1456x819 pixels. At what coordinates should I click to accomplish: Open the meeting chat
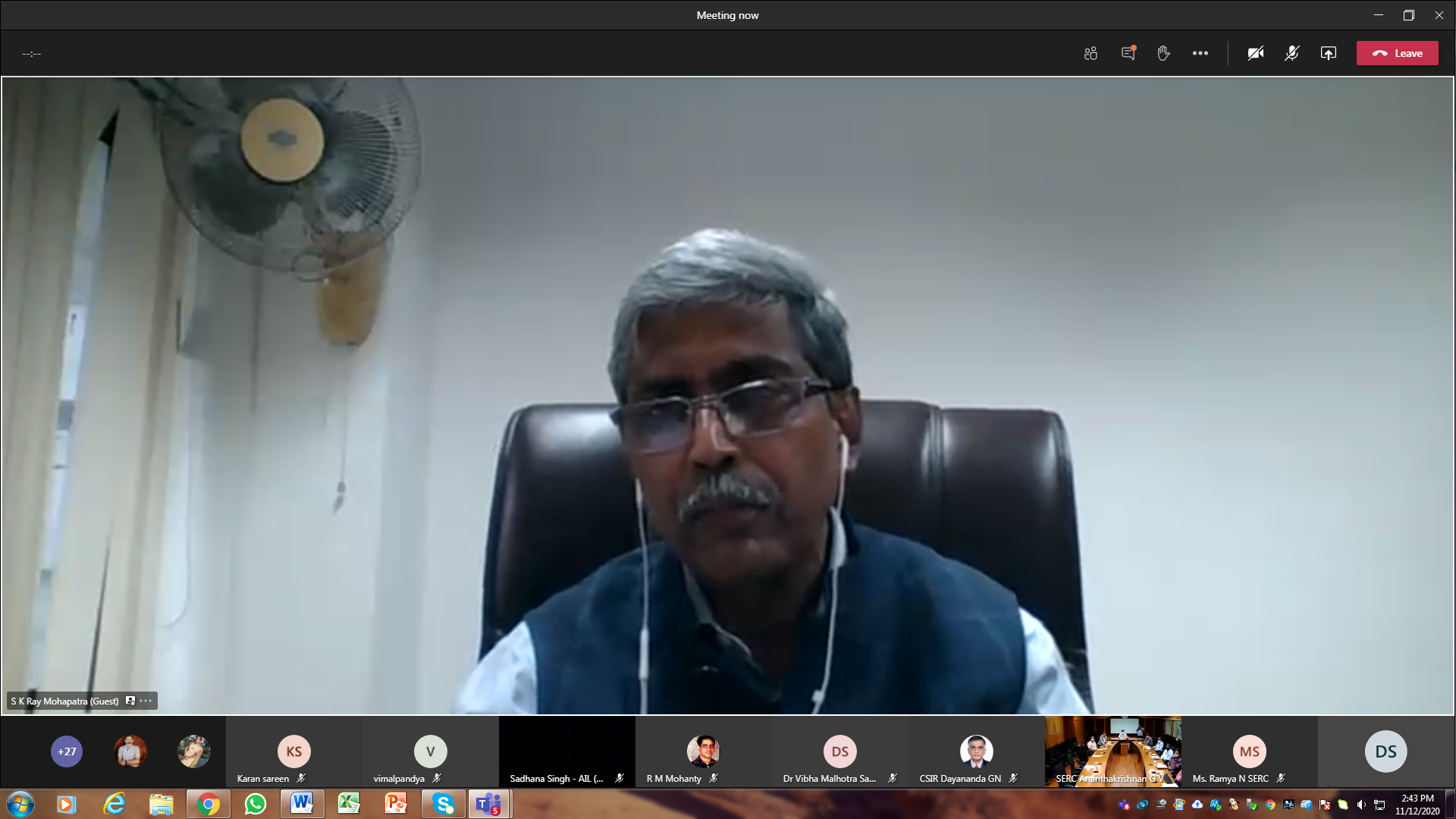tap(1128, 53)
